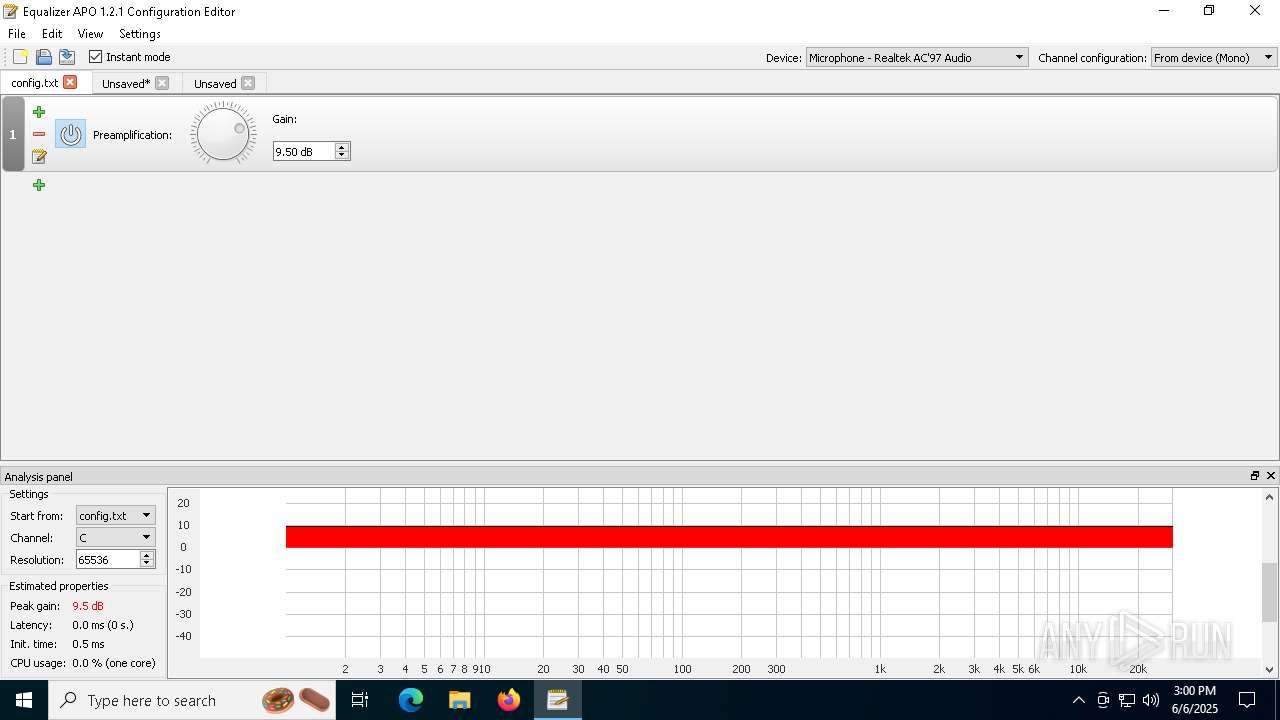Decrease Resolution with the down arrow
Screen dimensions: 1280x720
[147, 564]
